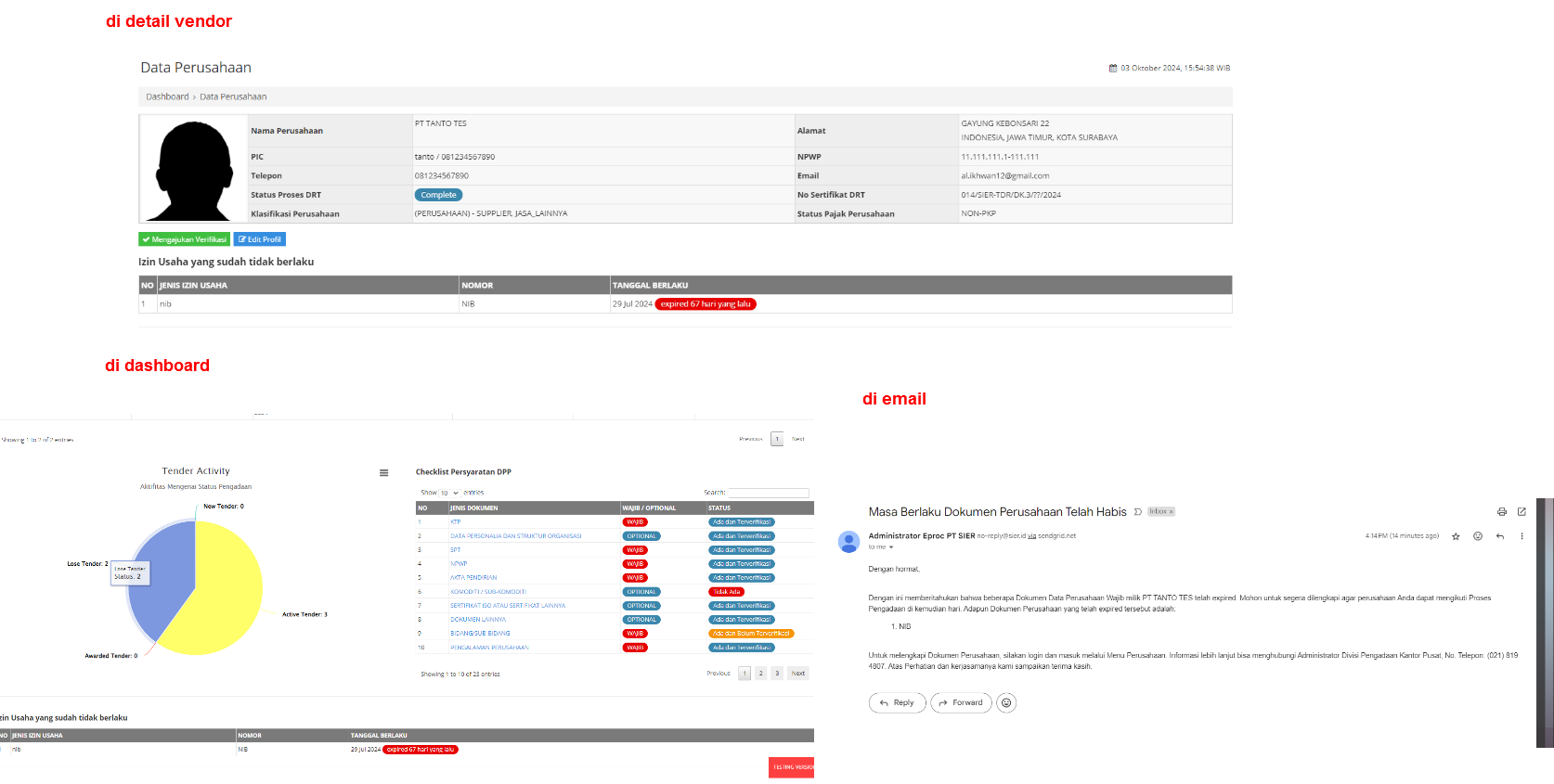Open the Dokumen Lainnya link

(x=478, y=620)
